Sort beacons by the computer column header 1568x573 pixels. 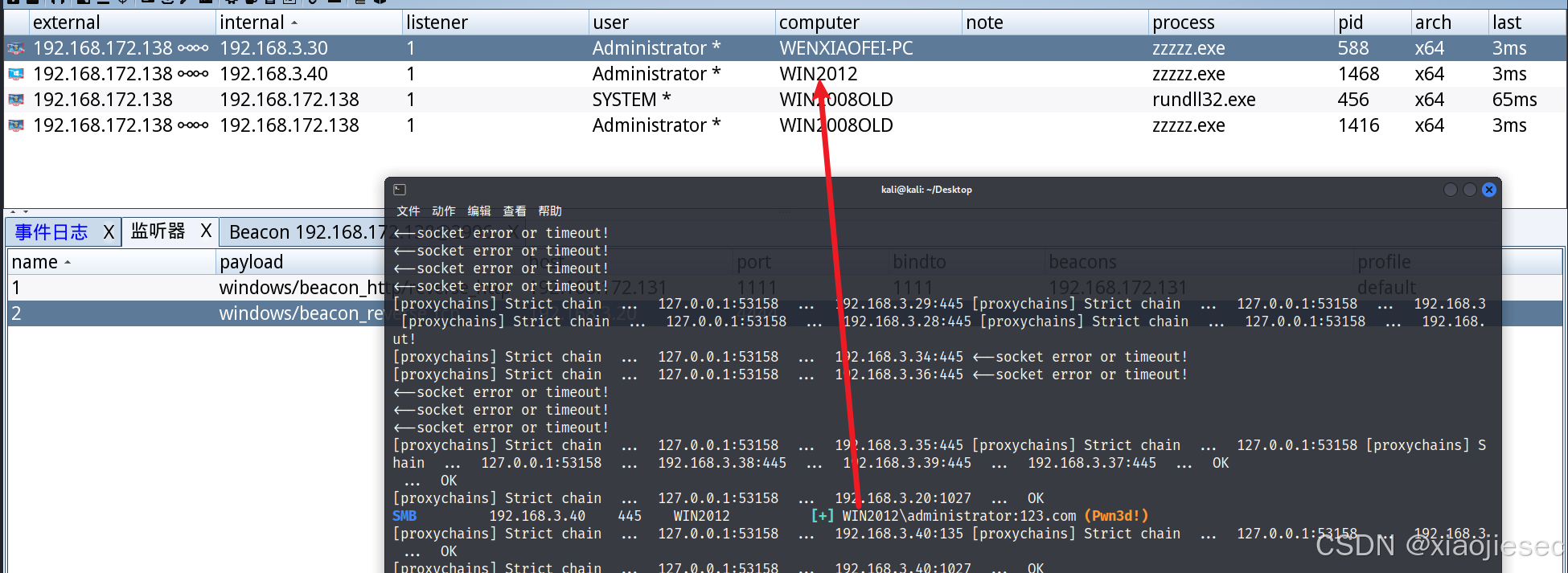[868, 23]
